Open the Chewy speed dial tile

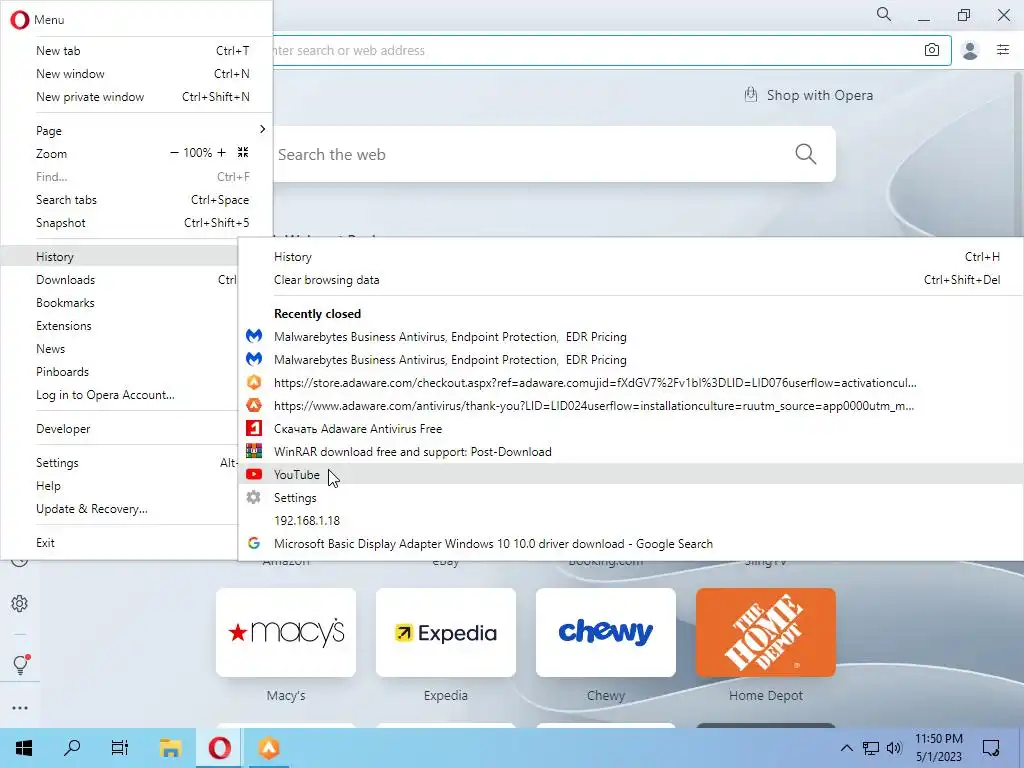[606, 632]
